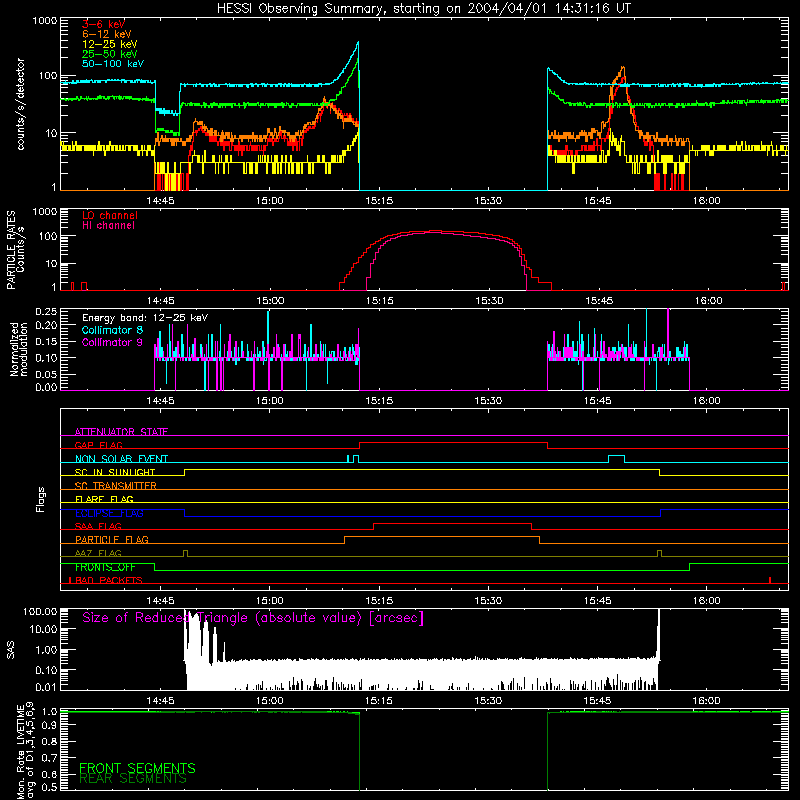Click the HESSI Observing Summary title
This screenshot has width=800, height=800.
coord(423,9)
